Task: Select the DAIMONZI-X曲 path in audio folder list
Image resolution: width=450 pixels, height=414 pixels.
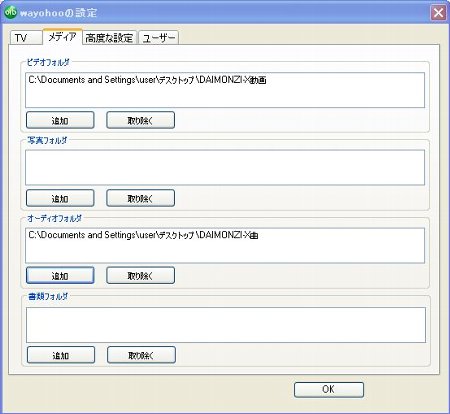Action: [143, 235]
